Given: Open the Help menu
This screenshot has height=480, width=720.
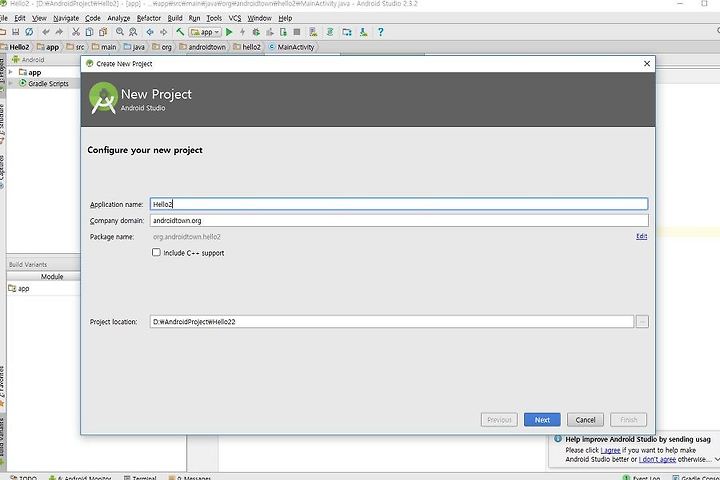Looking at the screenshot, I should pos(285,18).
